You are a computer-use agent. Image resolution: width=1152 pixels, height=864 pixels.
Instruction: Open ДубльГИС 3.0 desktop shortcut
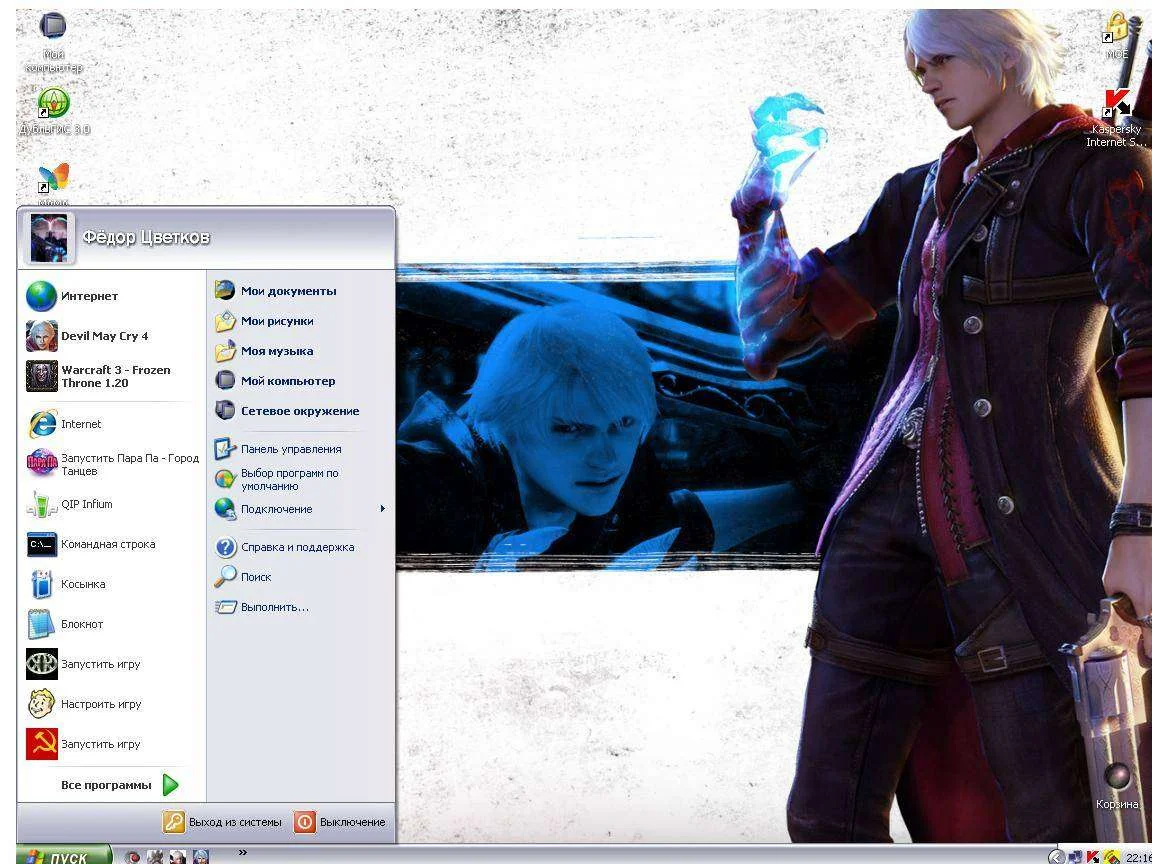pos(54,111)
